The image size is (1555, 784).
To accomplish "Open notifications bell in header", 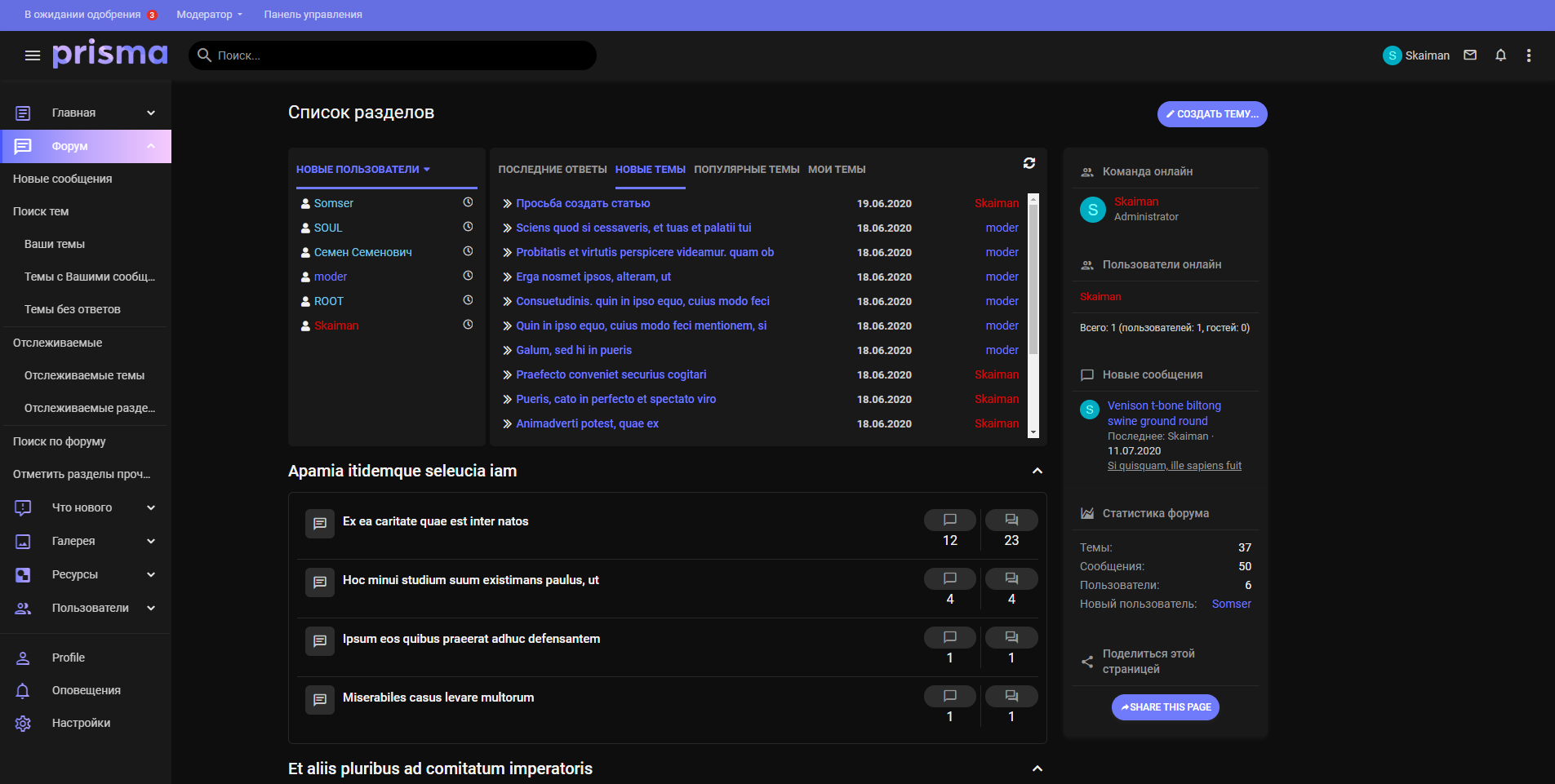I will click(x=1500, y=55).
